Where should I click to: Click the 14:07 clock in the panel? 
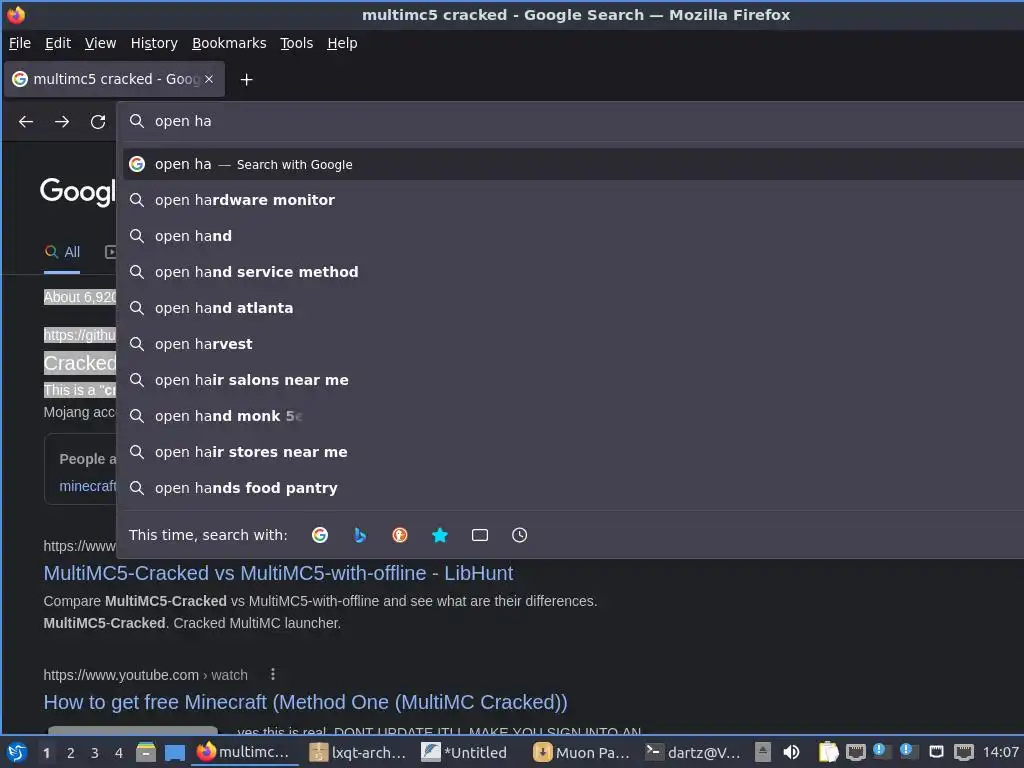point(1000,752)
